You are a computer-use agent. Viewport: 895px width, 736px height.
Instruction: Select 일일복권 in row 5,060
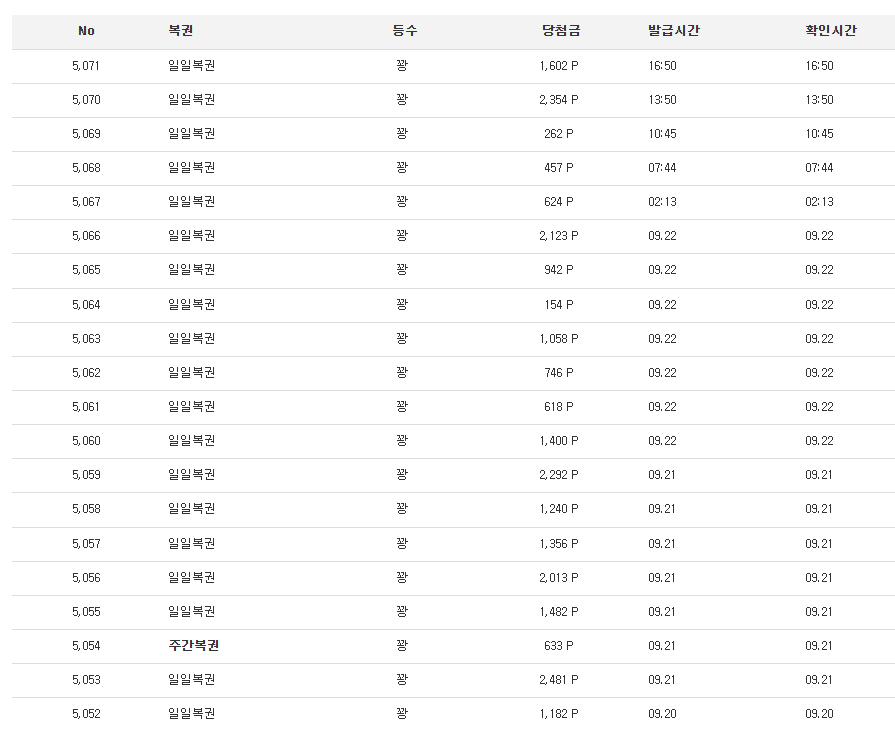tap(191, 440)
